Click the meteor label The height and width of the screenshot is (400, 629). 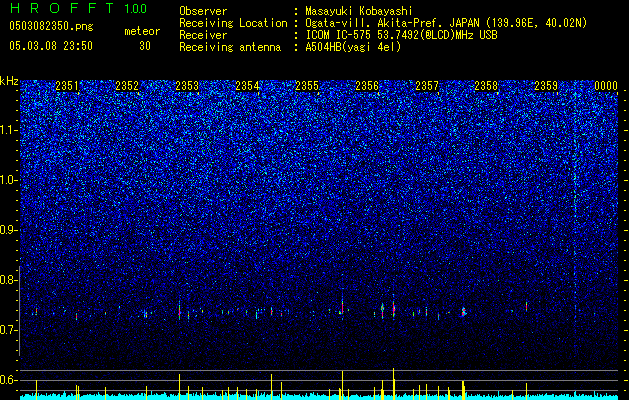coord(142,31)
